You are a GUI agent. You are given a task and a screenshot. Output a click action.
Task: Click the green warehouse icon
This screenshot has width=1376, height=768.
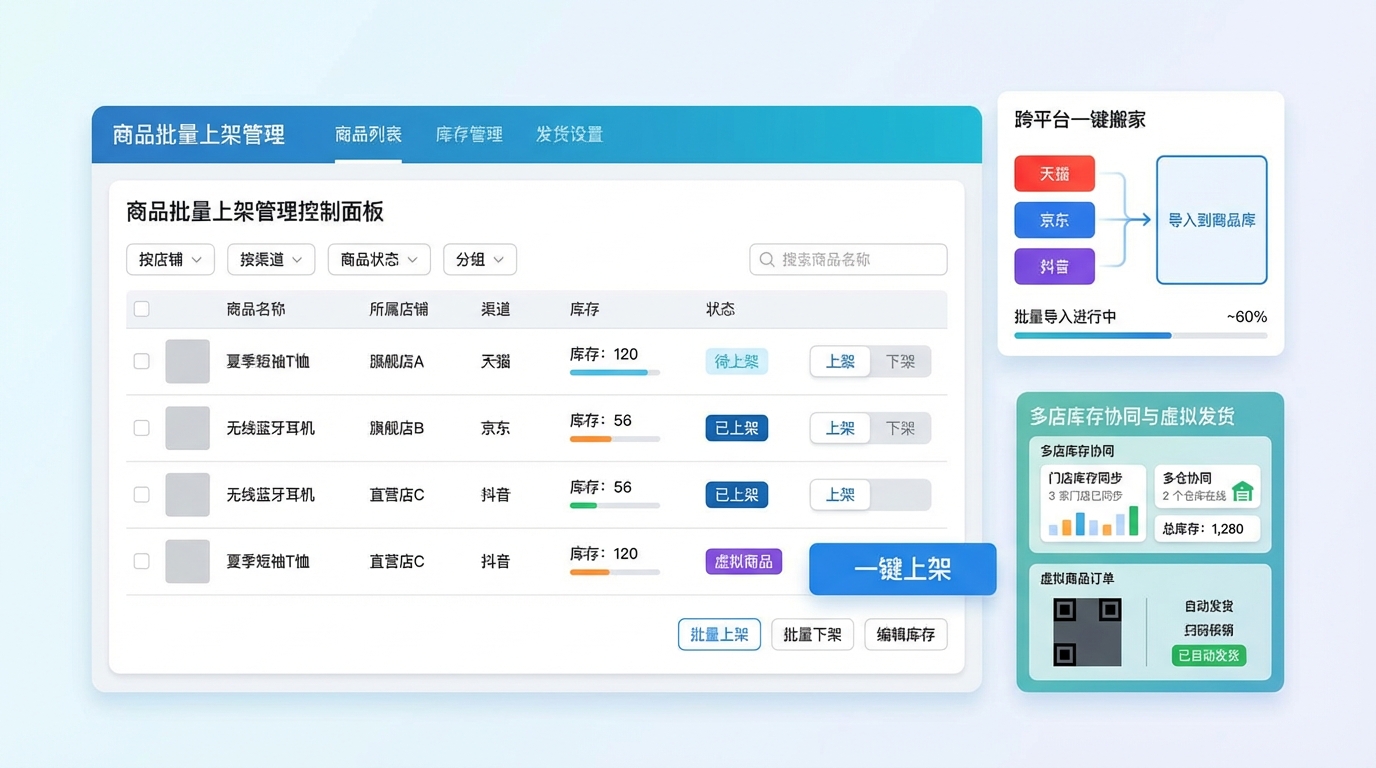(x=1242, y=491)
